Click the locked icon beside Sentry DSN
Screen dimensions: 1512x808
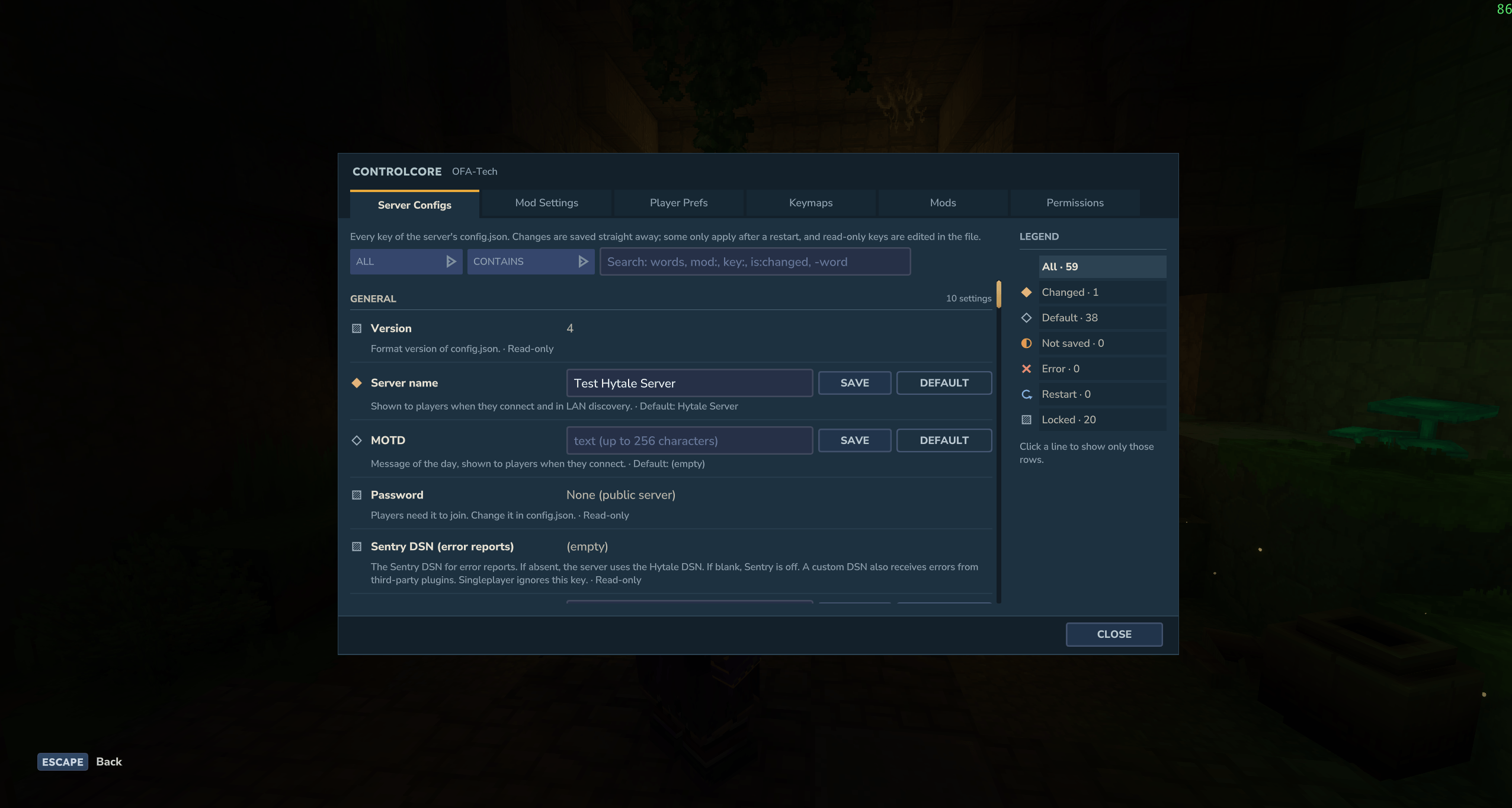click(357, 547)
